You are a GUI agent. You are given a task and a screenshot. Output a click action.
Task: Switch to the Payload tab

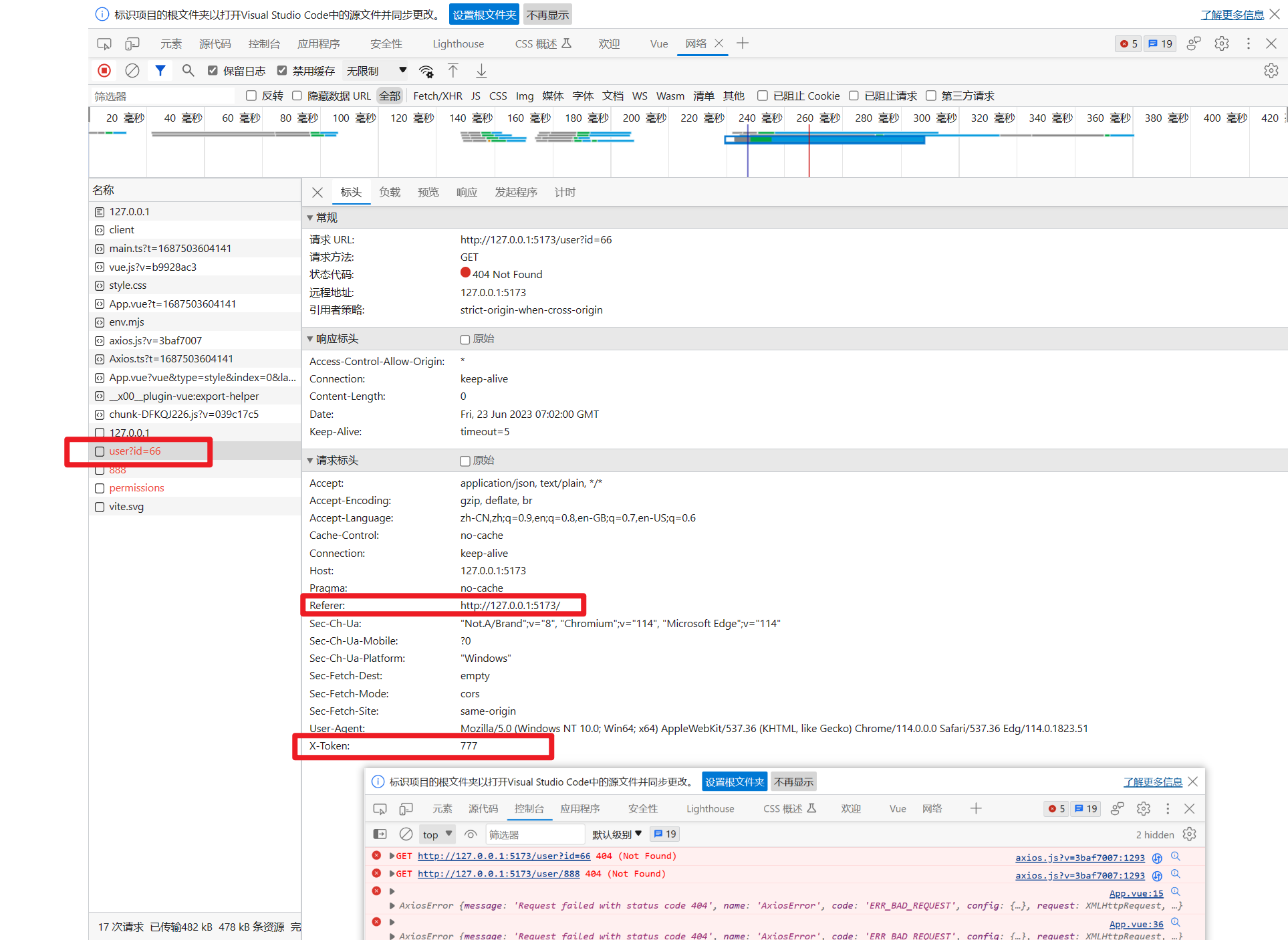tap(390, 193)
